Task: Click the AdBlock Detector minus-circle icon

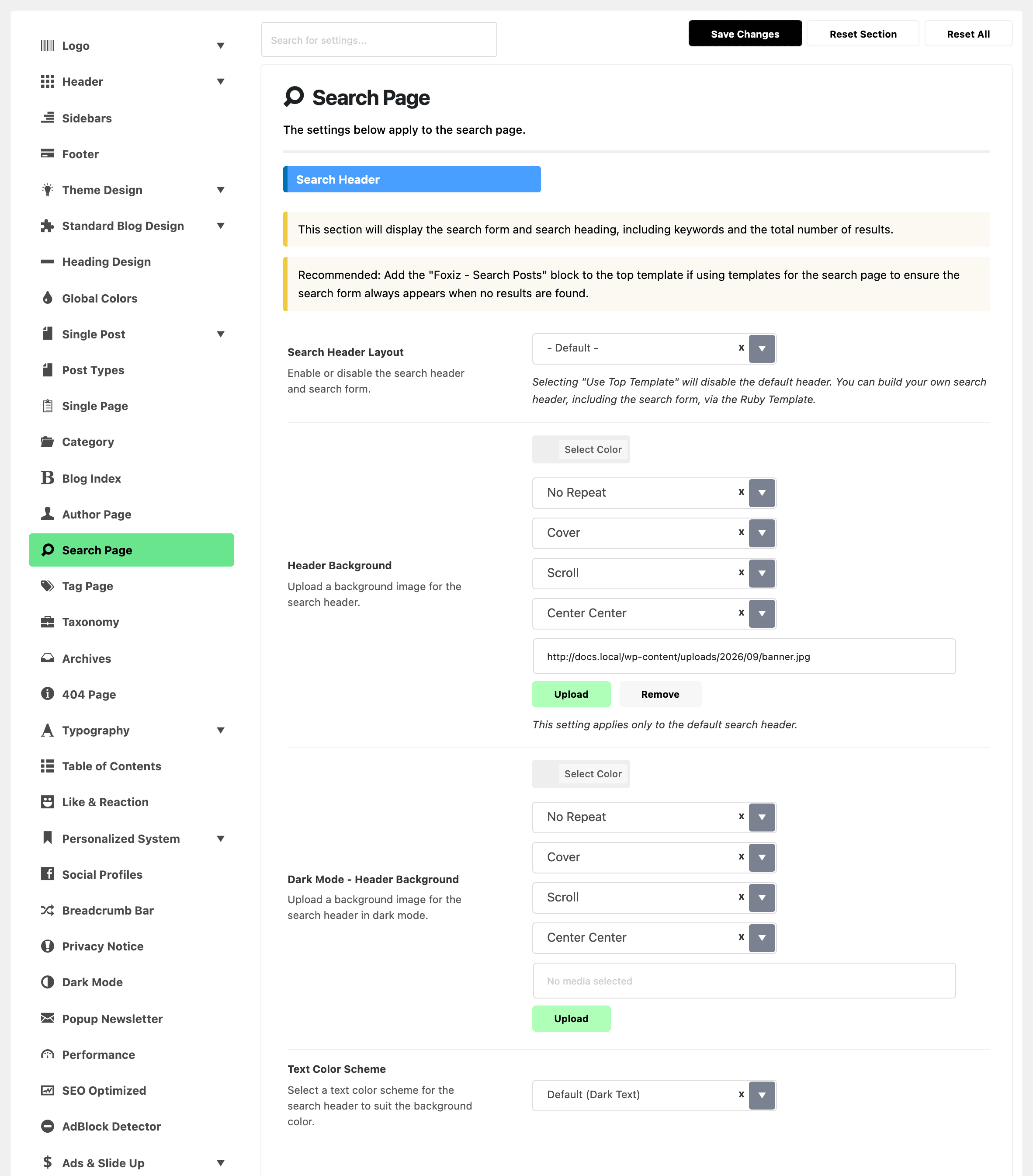Action: (x=47, y=1126)
